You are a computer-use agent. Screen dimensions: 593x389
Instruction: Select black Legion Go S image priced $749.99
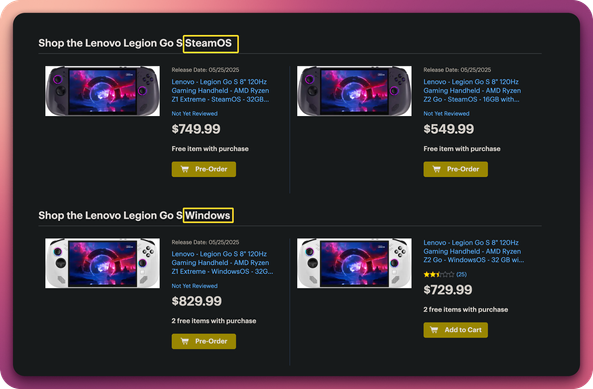[x=102, y=91]
